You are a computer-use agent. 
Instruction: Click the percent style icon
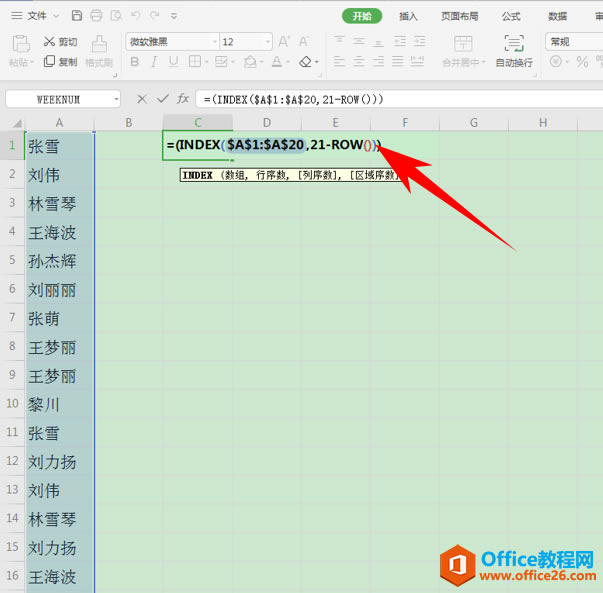pyautogui.click(x=582, y=62)
